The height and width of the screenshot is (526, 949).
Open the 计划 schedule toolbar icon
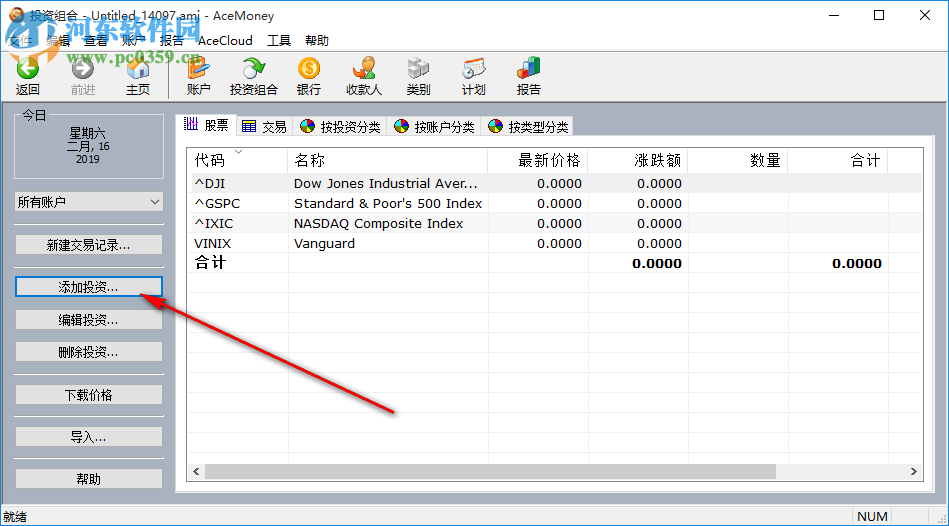click(x=473, y=76)
